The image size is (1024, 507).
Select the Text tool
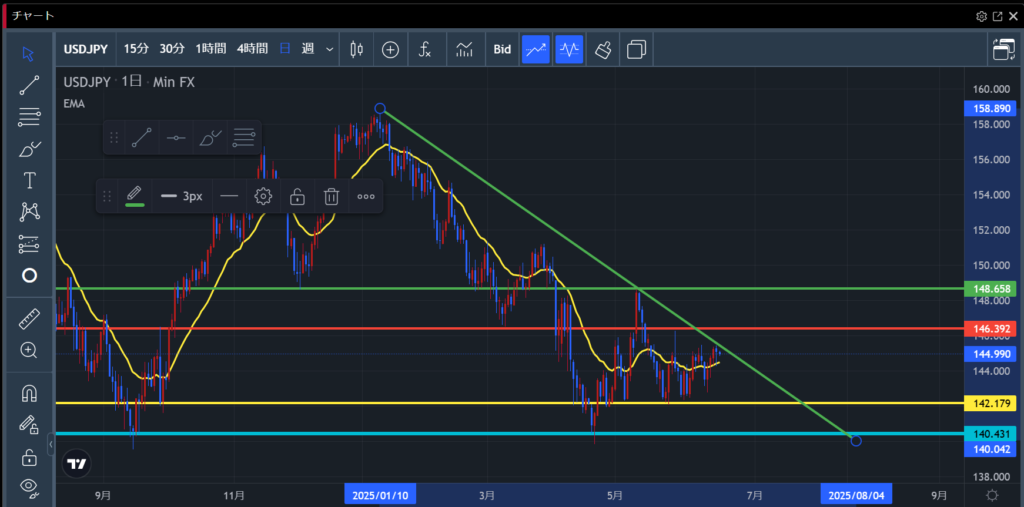(29, 181)
